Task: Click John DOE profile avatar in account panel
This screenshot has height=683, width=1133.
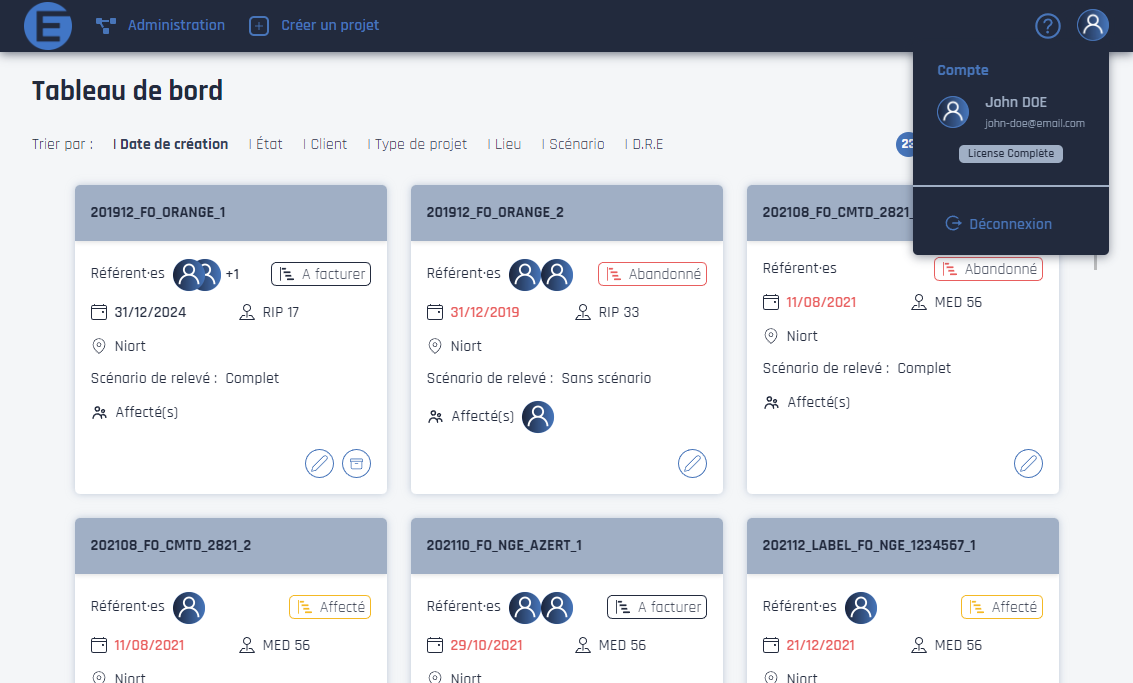Action: (x=953, y=112)
